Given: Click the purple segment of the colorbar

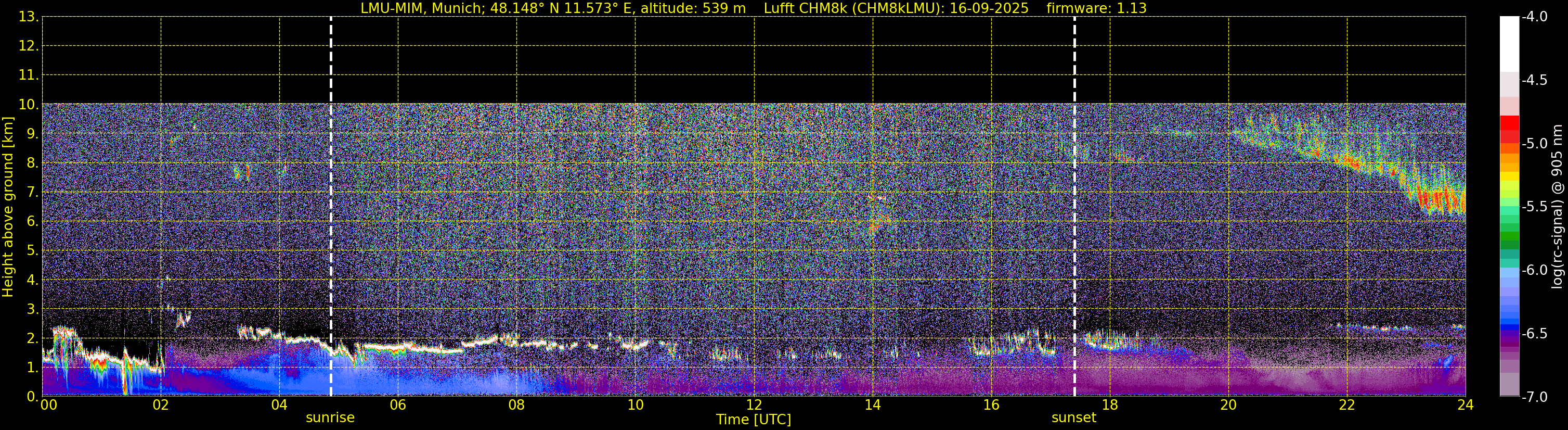Looking at the screenshot, I should tap(1509, 339).
